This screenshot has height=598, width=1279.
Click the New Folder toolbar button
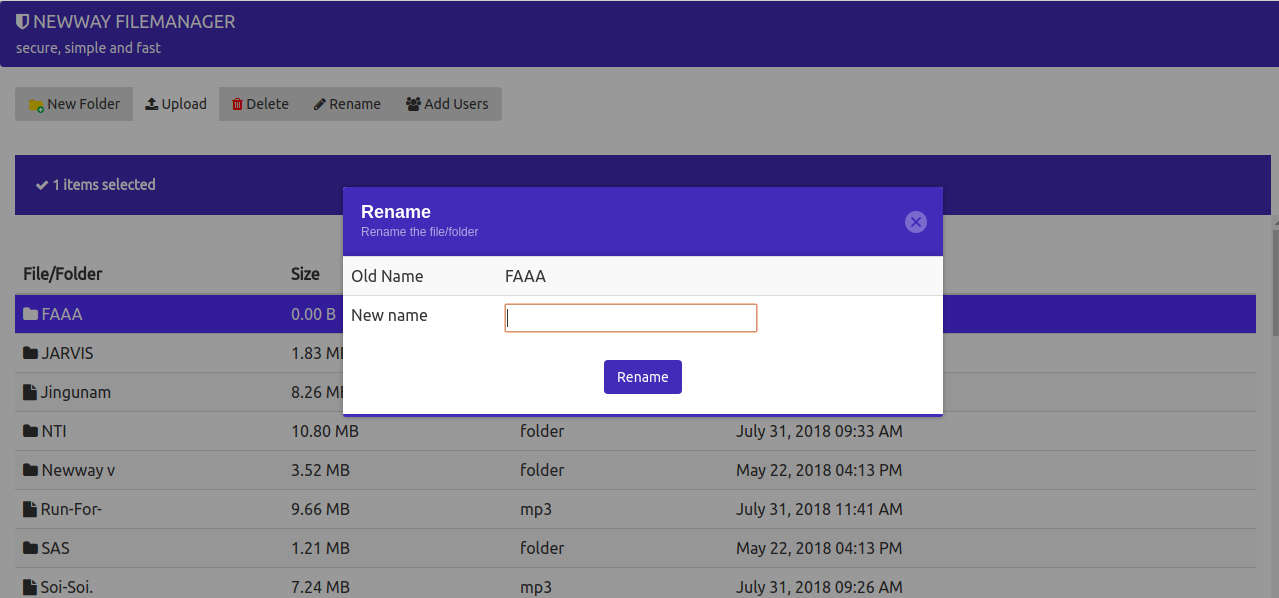74,104
